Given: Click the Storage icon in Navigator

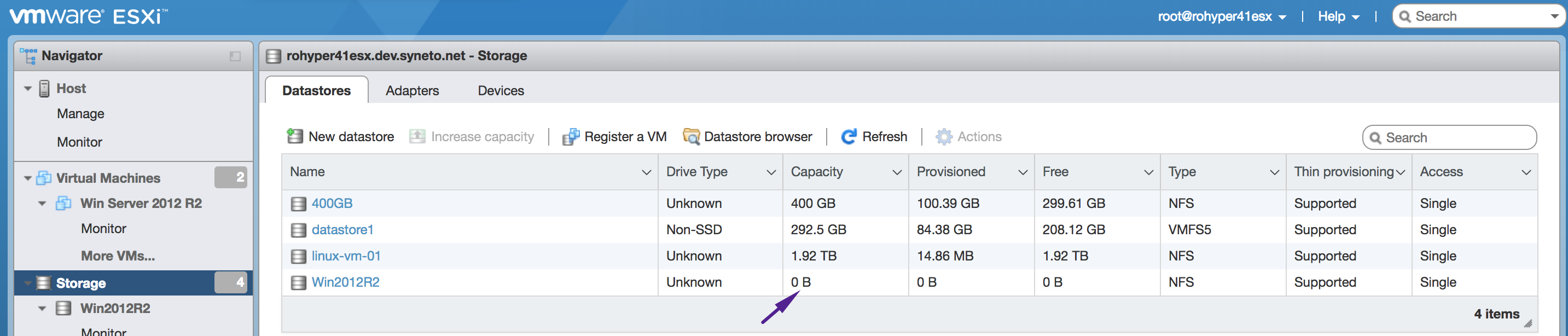Looking at the screenshot, I should click(43, 283).
